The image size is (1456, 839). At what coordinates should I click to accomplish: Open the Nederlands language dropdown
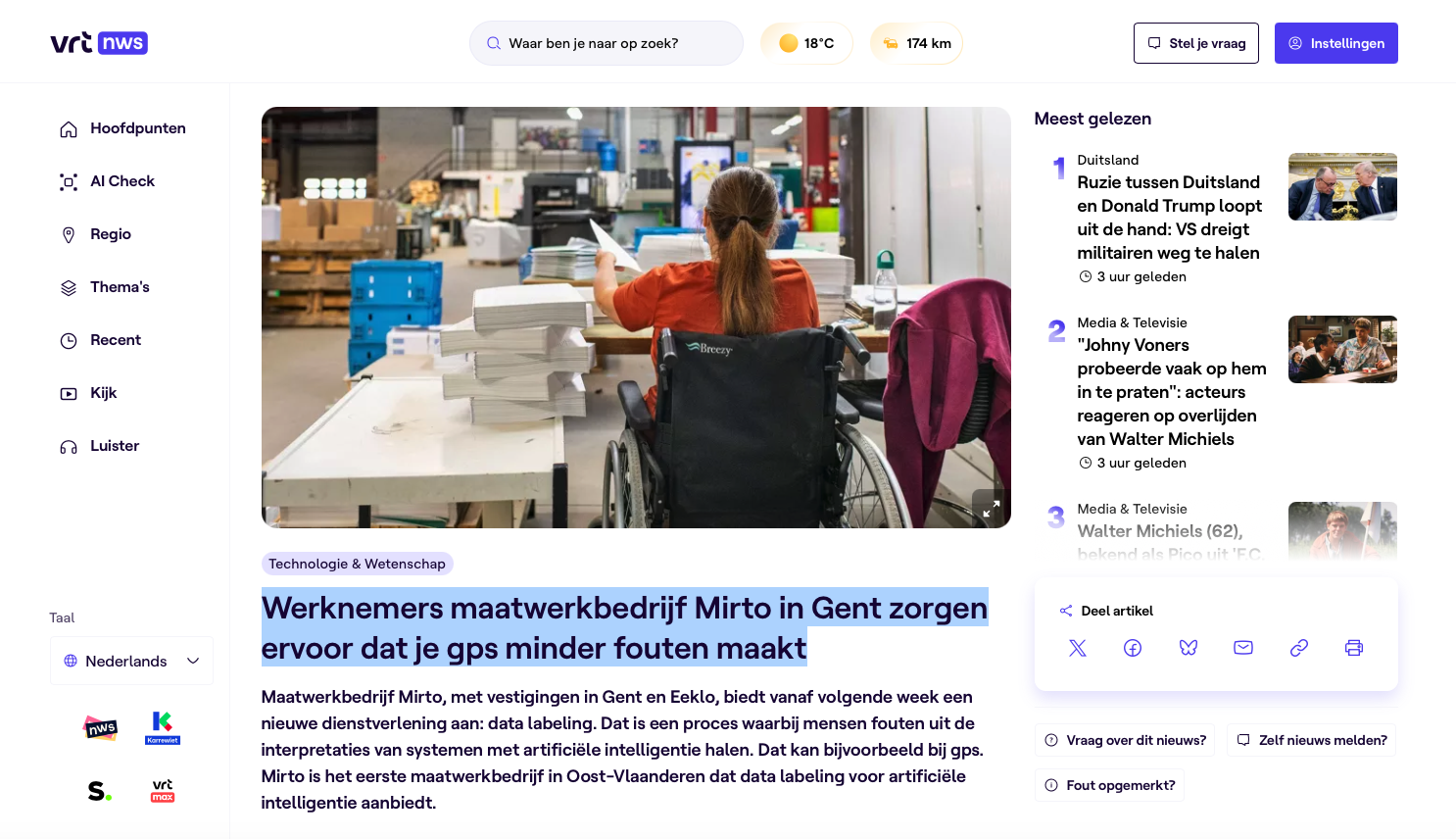coord(131,662)
